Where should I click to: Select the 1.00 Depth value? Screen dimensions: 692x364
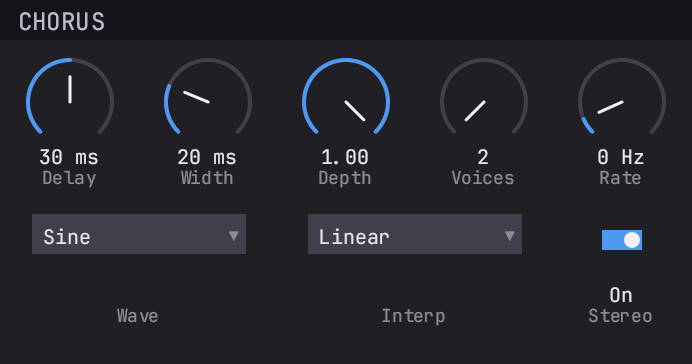click(345, 157)
